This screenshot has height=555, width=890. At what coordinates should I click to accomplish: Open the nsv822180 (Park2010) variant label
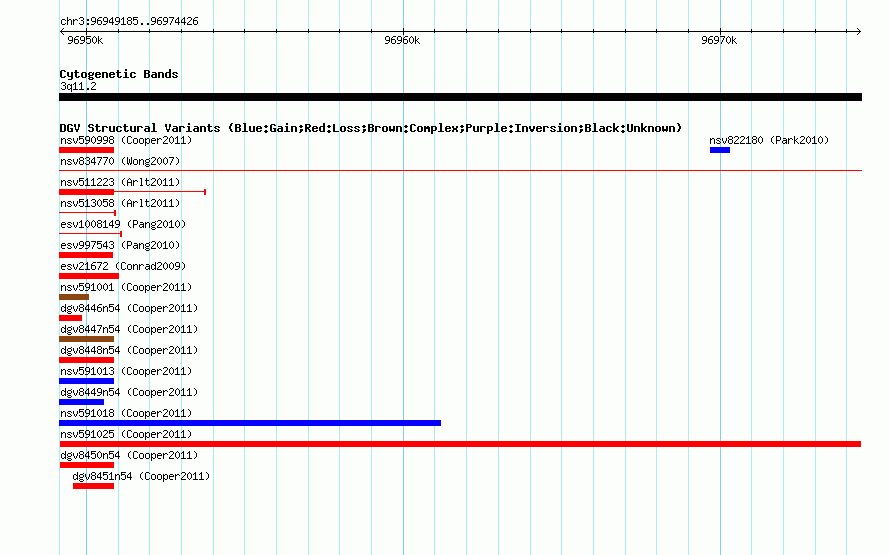tap(769, 140)
